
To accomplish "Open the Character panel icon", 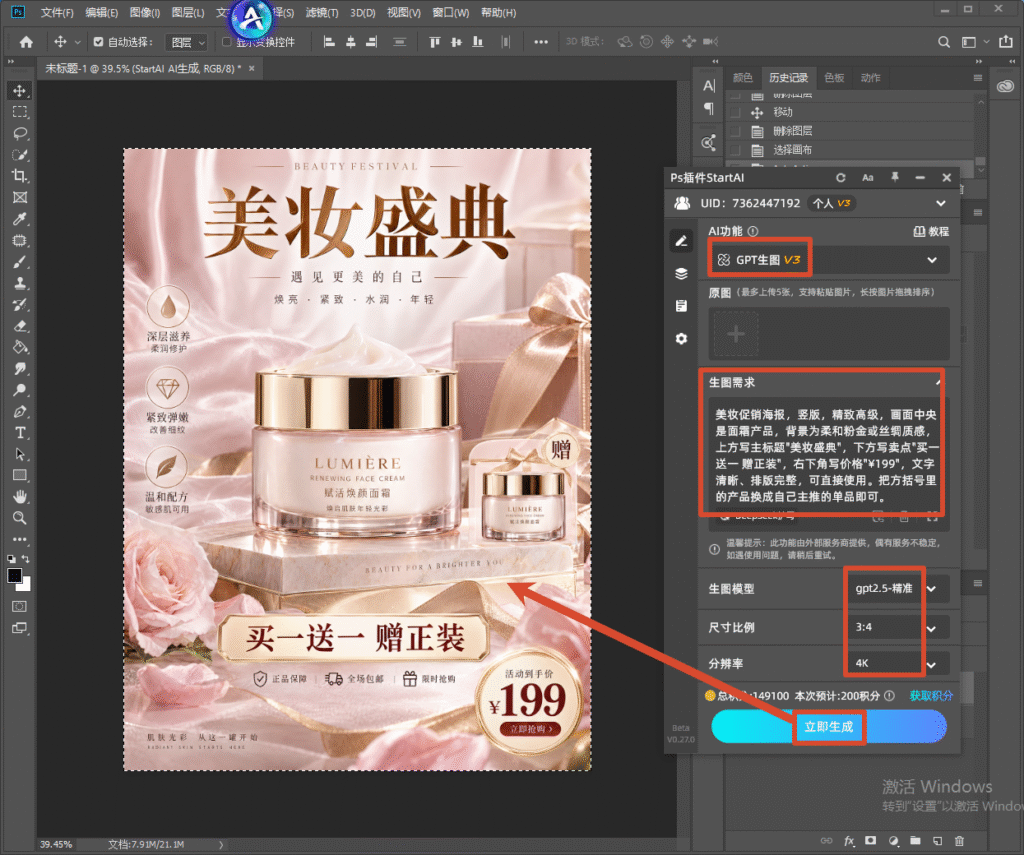I will coord(709,86).
